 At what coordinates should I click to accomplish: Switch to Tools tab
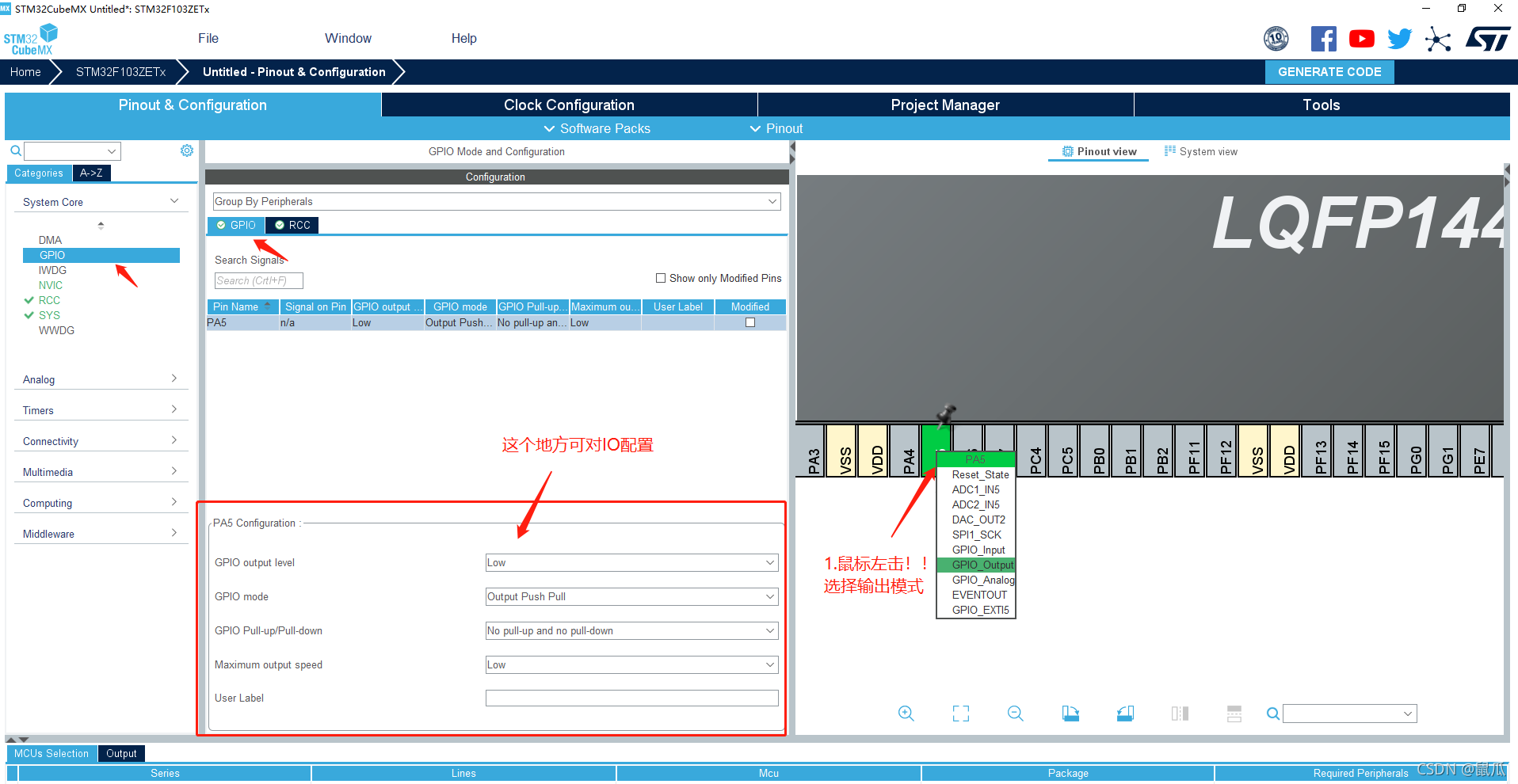click(1322, 105)
